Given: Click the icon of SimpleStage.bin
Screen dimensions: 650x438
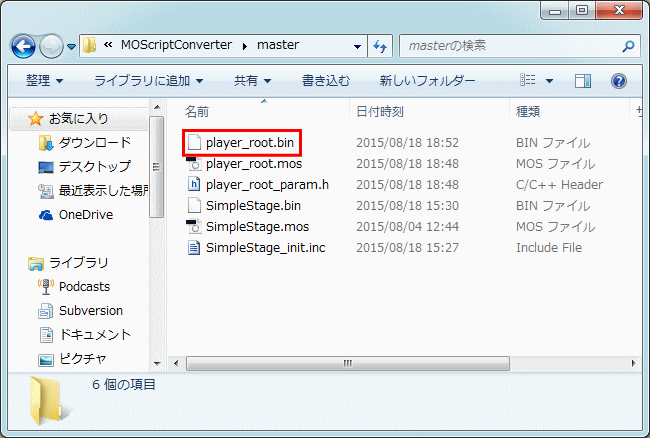Looking at the screenshot, I should point(194,205).
